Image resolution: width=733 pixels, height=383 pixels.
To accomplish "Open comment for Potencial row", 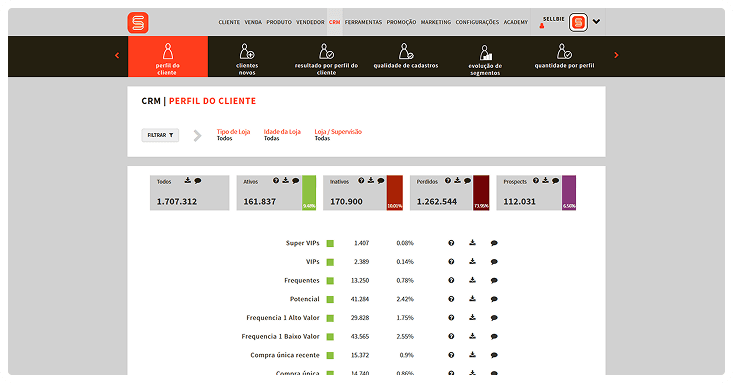I will pyautogui.click(x=494, y=299).
